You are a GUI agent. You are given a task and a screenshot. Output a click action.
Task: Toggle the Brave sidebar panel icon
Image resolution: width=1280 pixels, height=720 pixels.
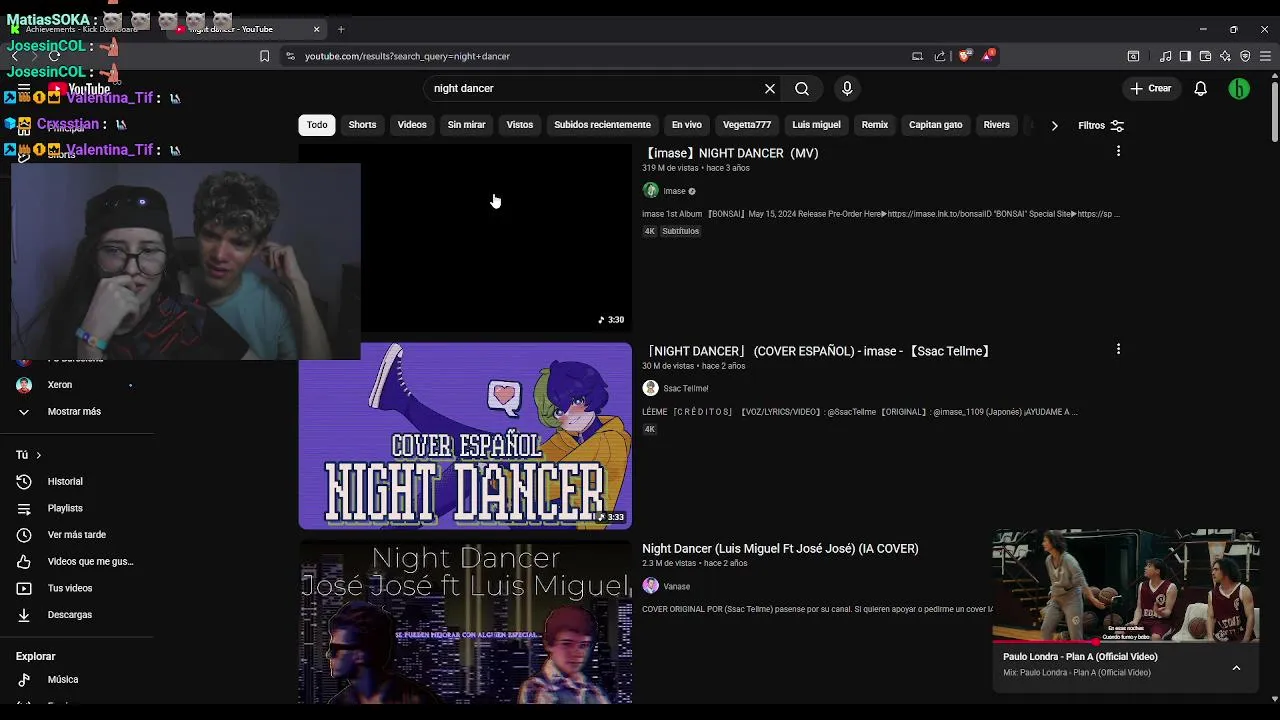click(1185, 56)
